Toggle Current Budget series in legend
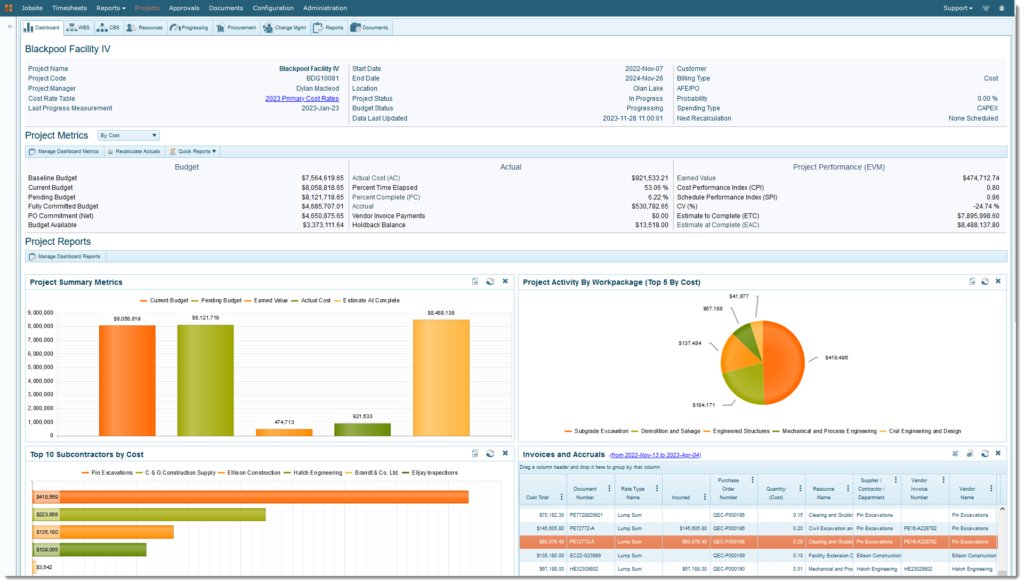This screenshot has width=1024, height=584. click(164, 300)
